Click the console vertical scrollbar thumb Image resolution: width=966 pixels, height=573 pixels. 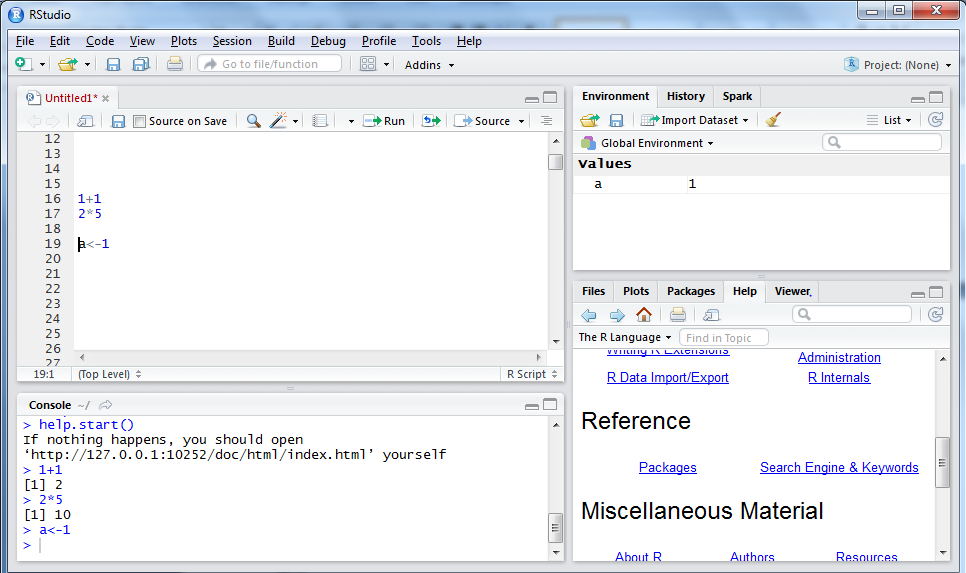[x=555, y=528]
